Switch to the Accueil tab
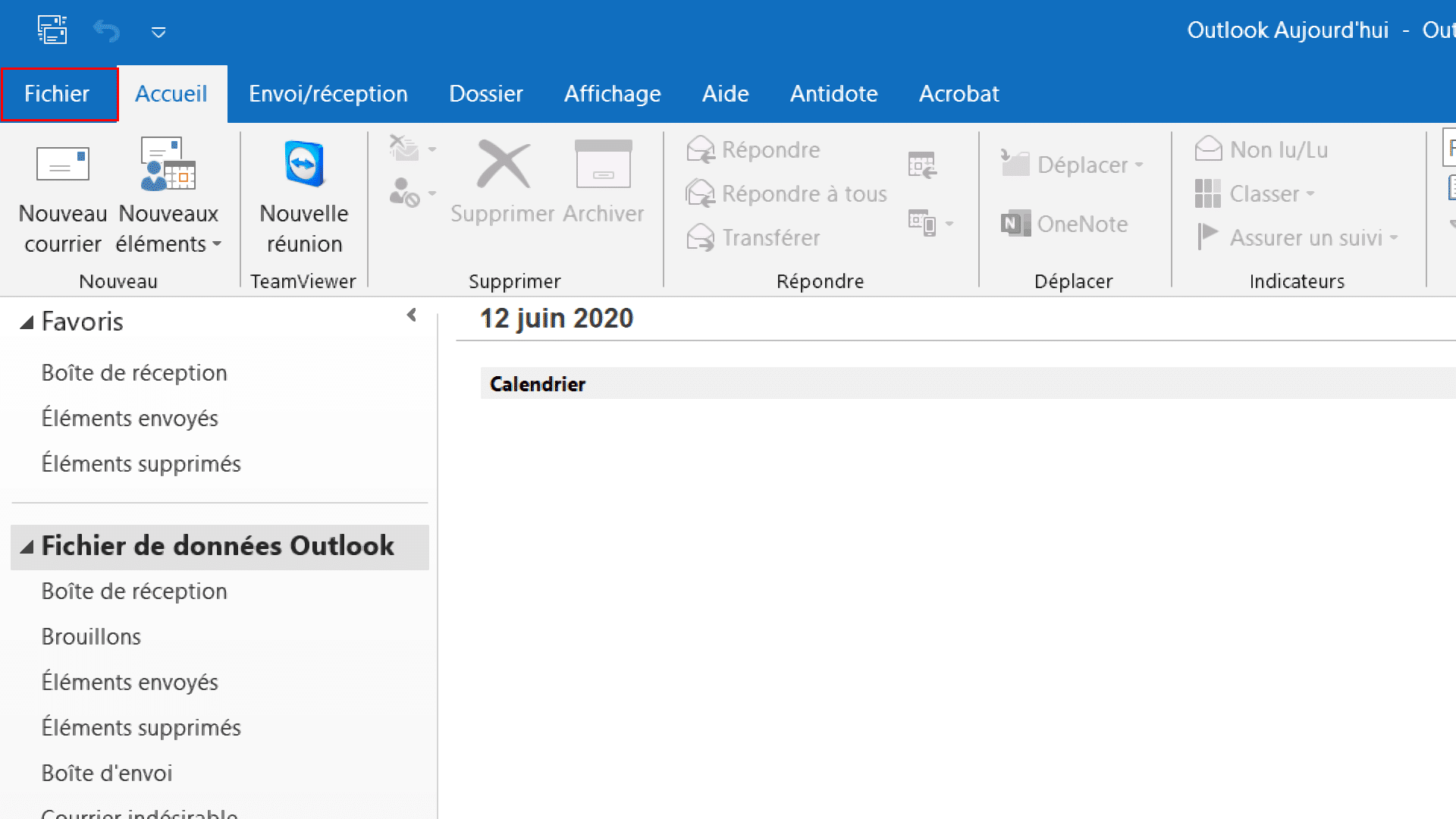This screenshot has height=819, width=1456. [171, 94]
